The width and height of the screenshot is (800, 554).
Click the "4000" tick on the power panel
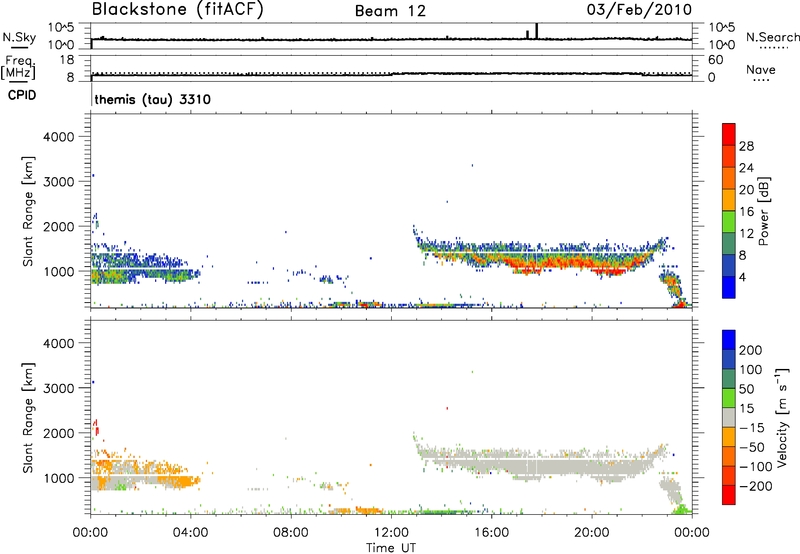click(58, 137)
